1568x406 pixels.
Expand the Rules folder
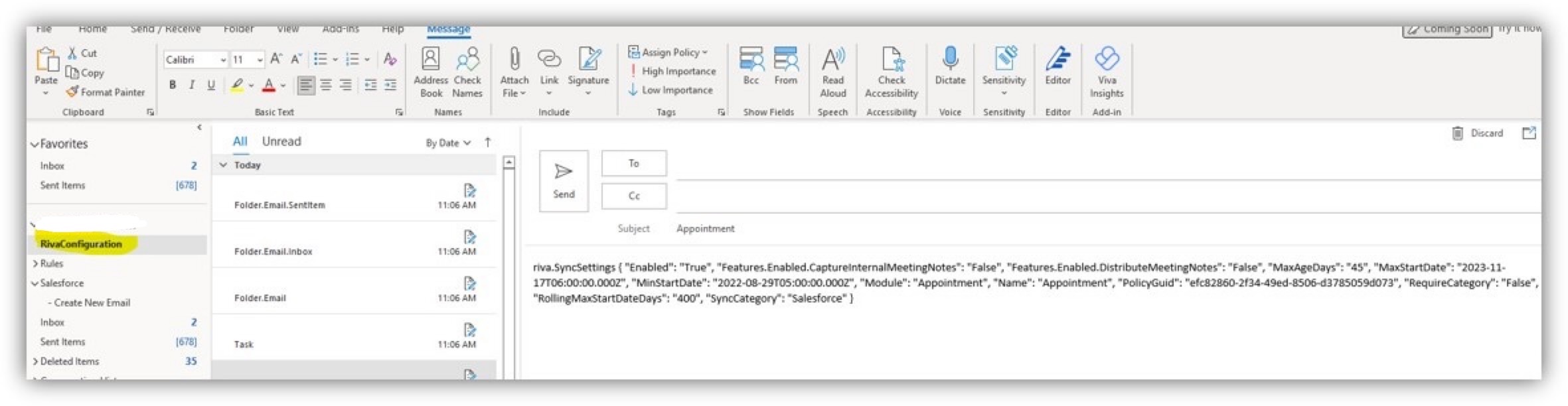(x=35, y=263)
